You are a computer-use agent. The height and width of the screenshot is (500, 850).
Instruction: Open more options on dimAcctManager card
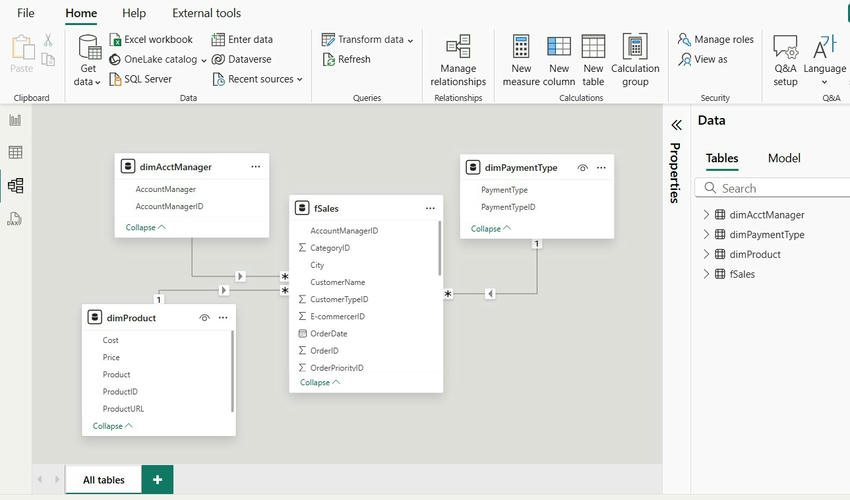click(x=256, y=166)
